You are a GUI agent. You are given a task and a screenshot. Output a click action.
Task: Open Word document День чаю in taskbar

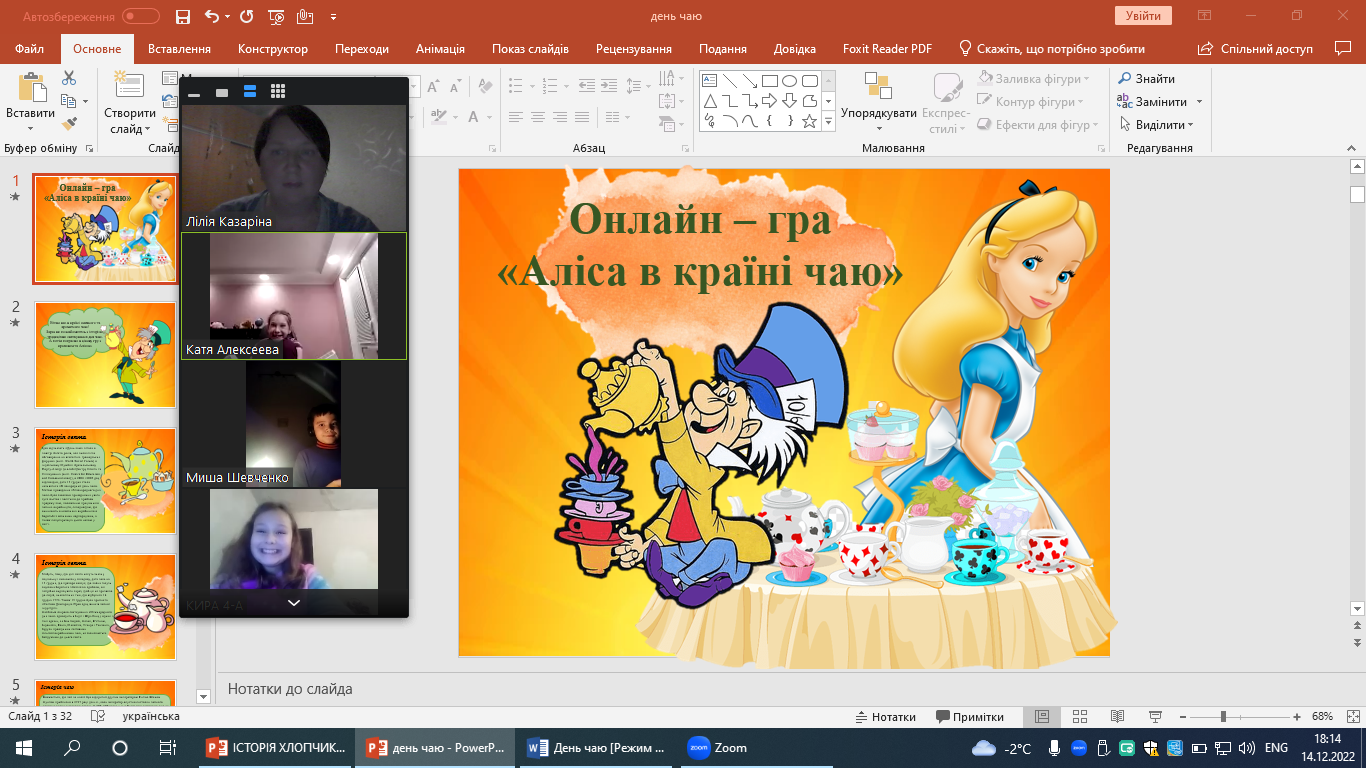tap(598, 748)
